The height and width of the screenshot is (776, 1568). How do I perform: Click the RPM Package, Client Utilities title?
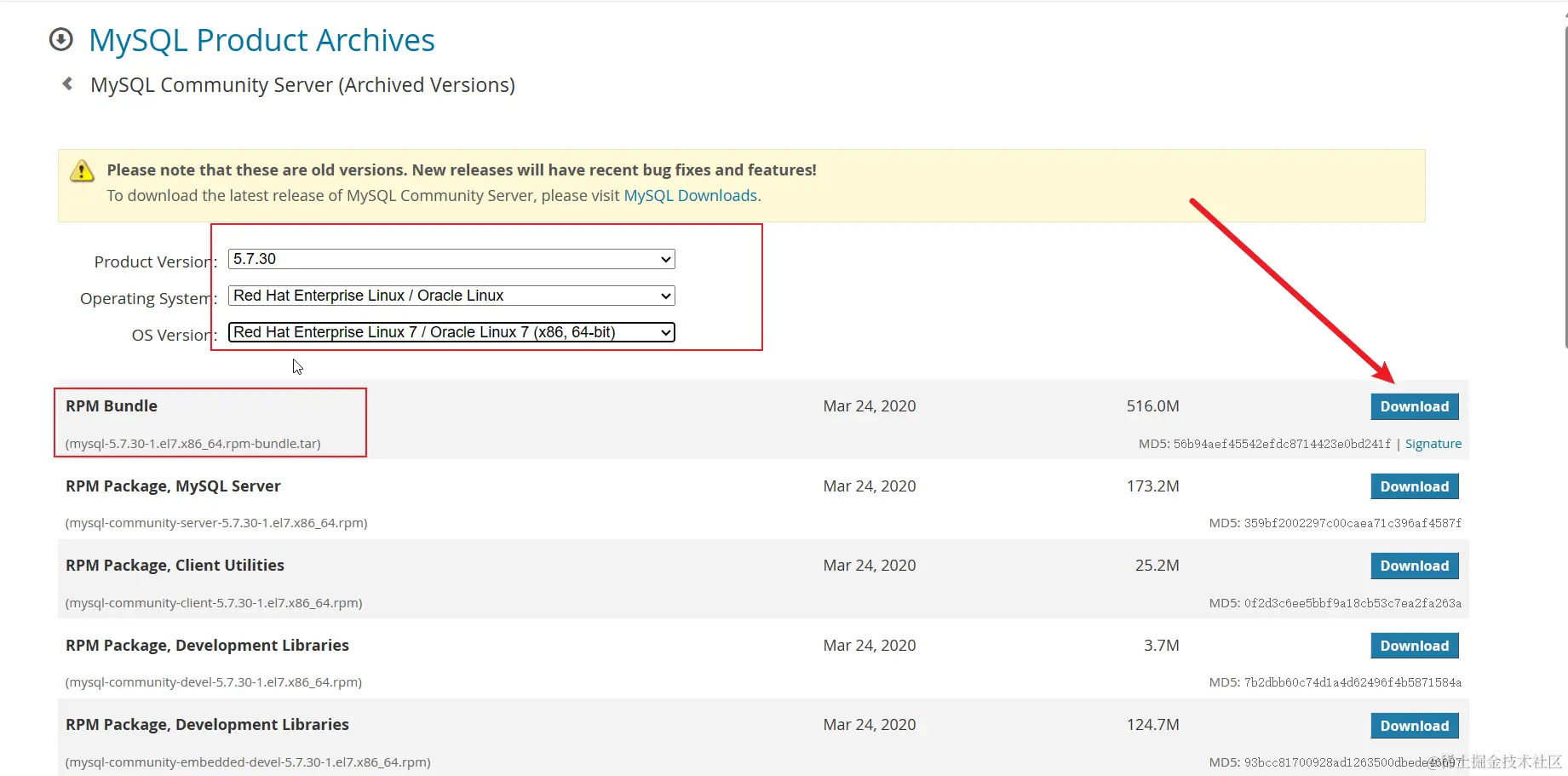point(175,566)
